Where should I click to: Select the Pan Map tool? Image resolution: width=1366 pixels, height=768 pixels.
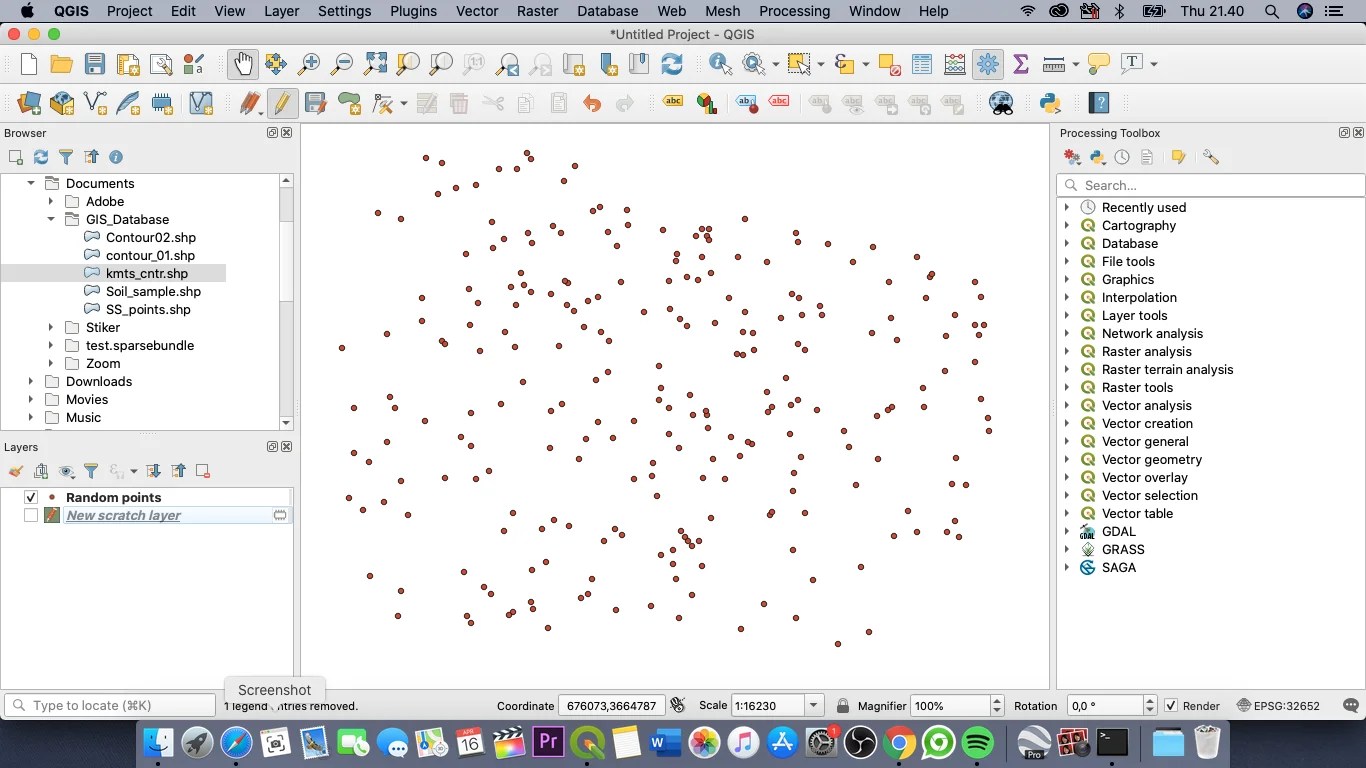point(243,63)
